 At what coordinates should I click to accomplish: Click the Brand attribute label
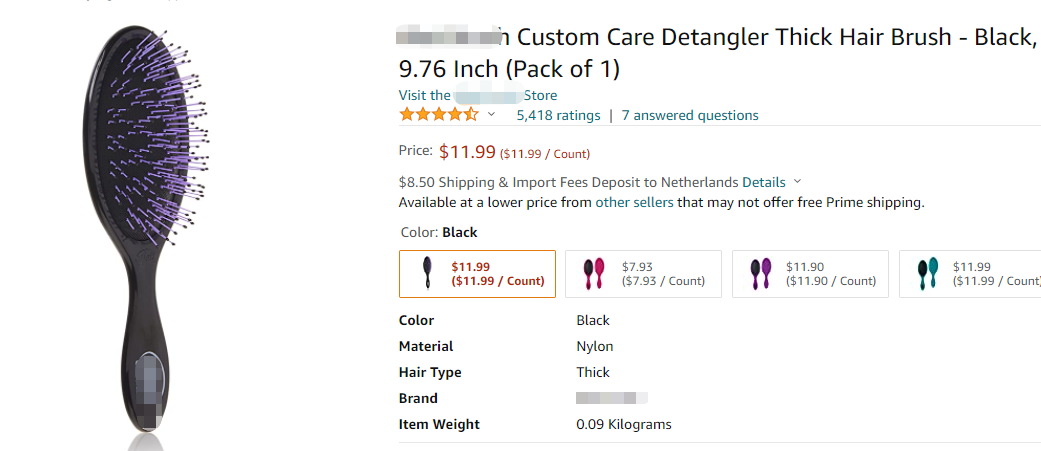(418, 398)
